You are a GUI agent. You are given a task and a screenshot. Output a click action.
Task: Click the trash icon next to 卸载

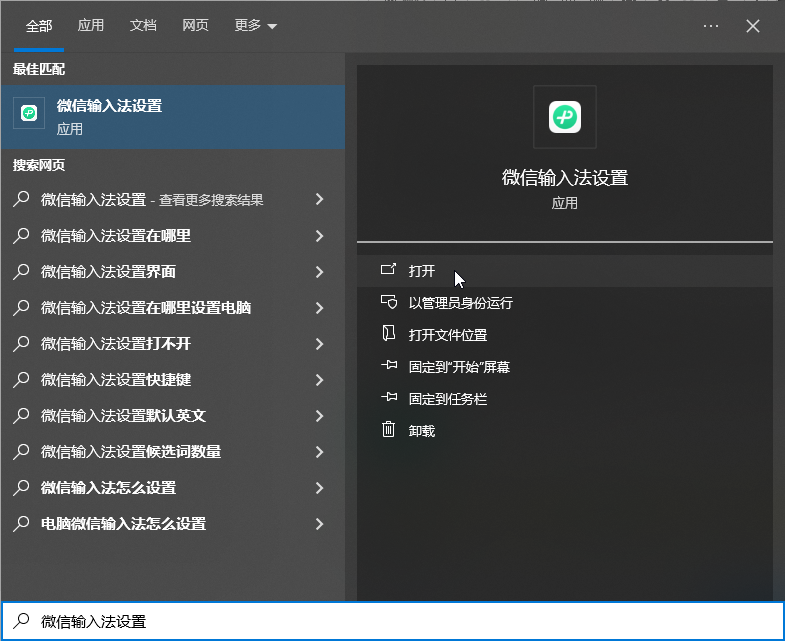coord(389,430)
